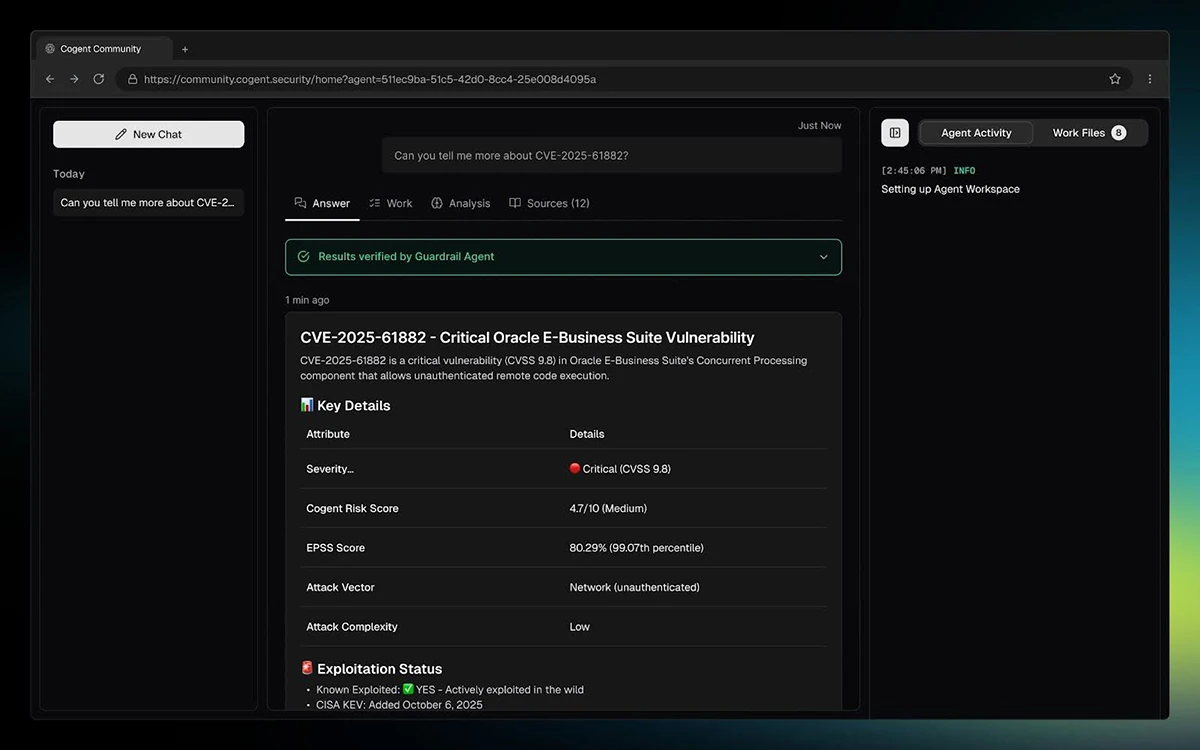The image size is (1200, 750).
Task: Open browser three-dot menu
Action: [x=1150, y=79]
